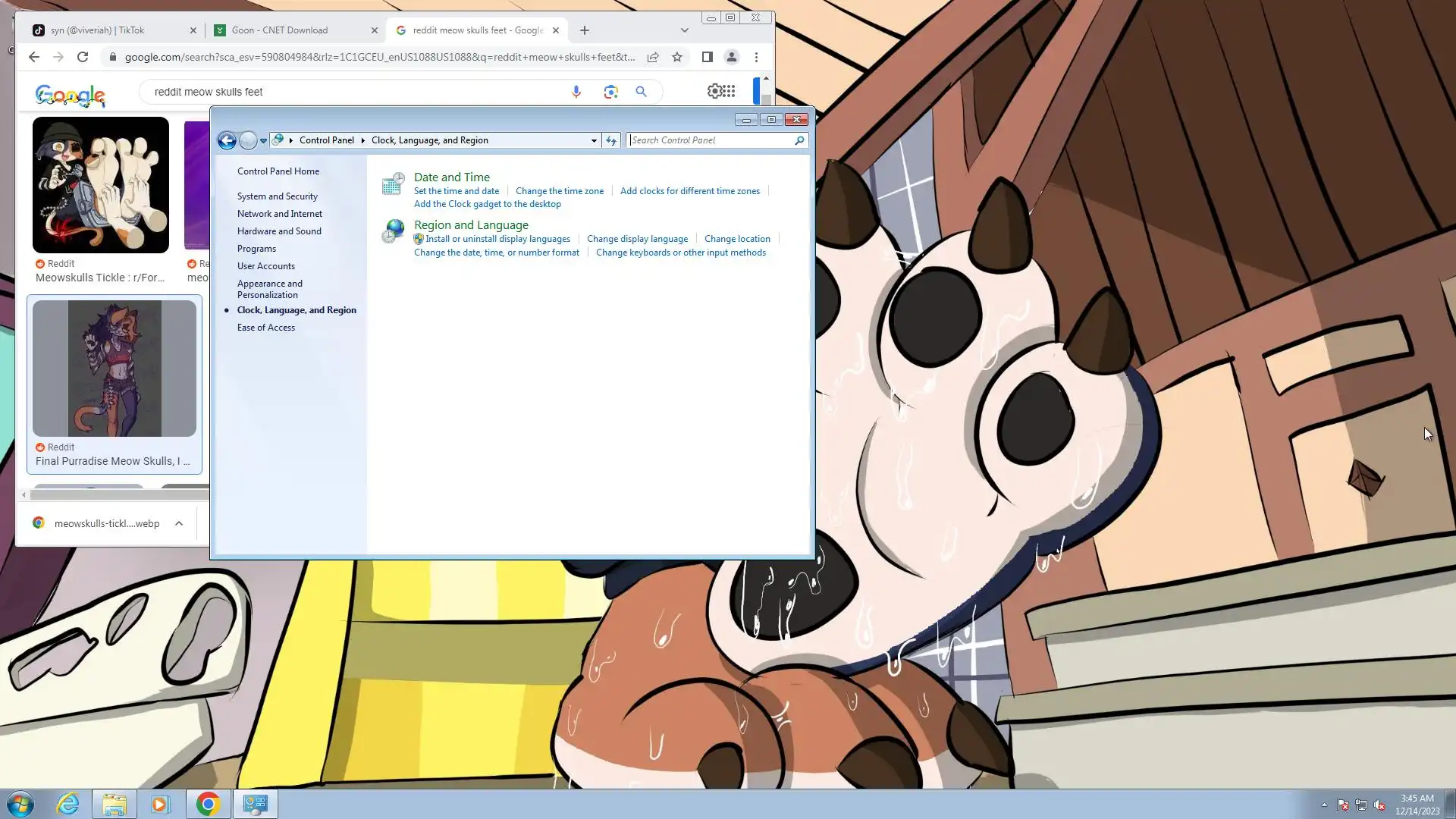Open Google Lens image search icon
Image resolution: width=1456 pixels, height=819 pixels.
pyautogui.click(x=610, y=92)
